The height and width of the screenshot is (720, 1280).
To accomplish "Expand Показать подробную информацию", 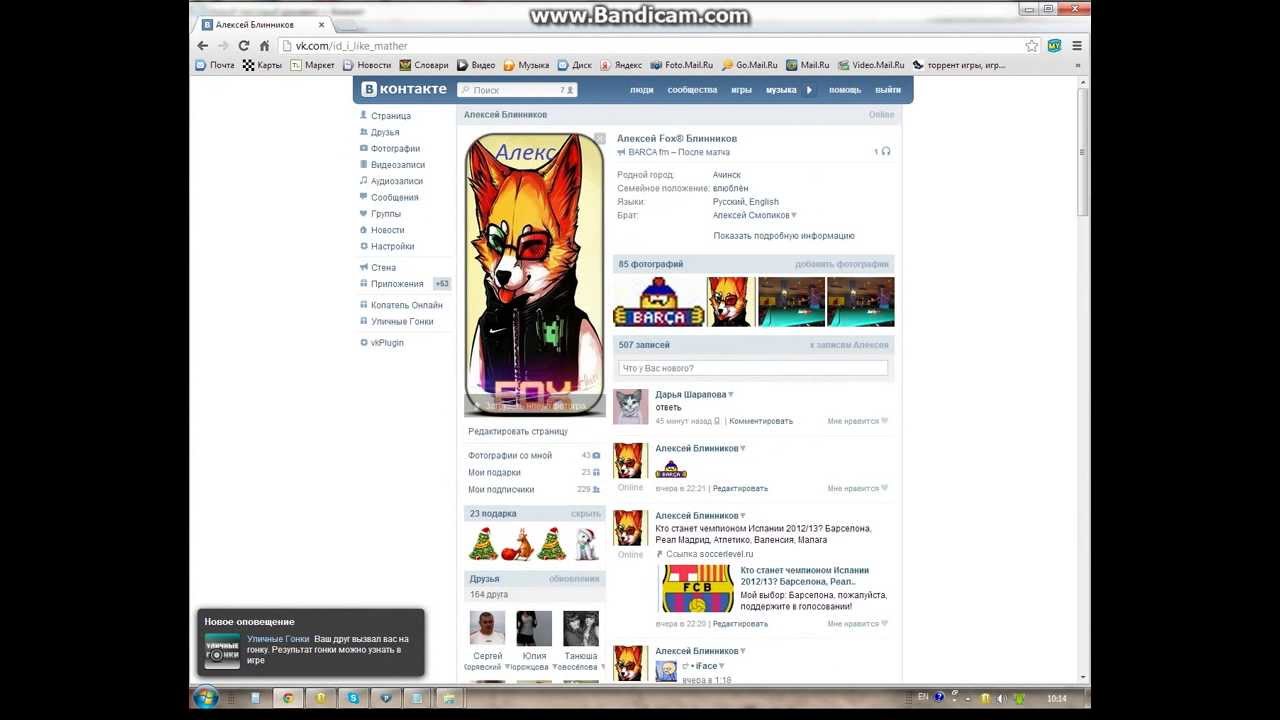I will click(x=784, y=236).
